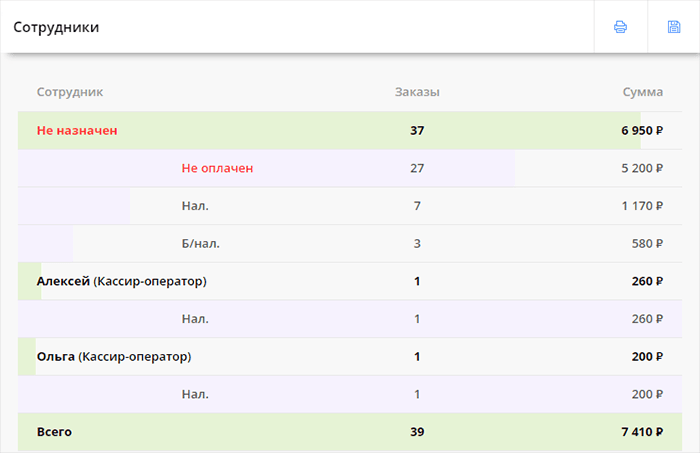Viewport: 700px width, 453px height.
Task: Sort by Сотрудник column header
Action: [70, 92]
